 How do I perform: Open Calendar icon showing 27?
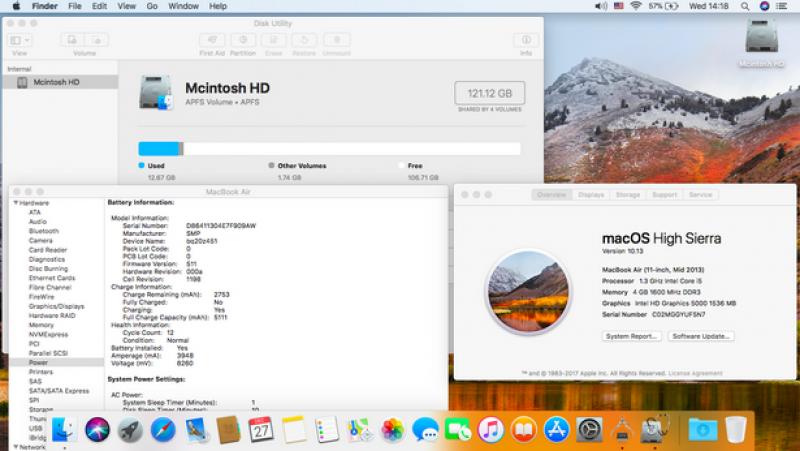(x=261, y=430)
